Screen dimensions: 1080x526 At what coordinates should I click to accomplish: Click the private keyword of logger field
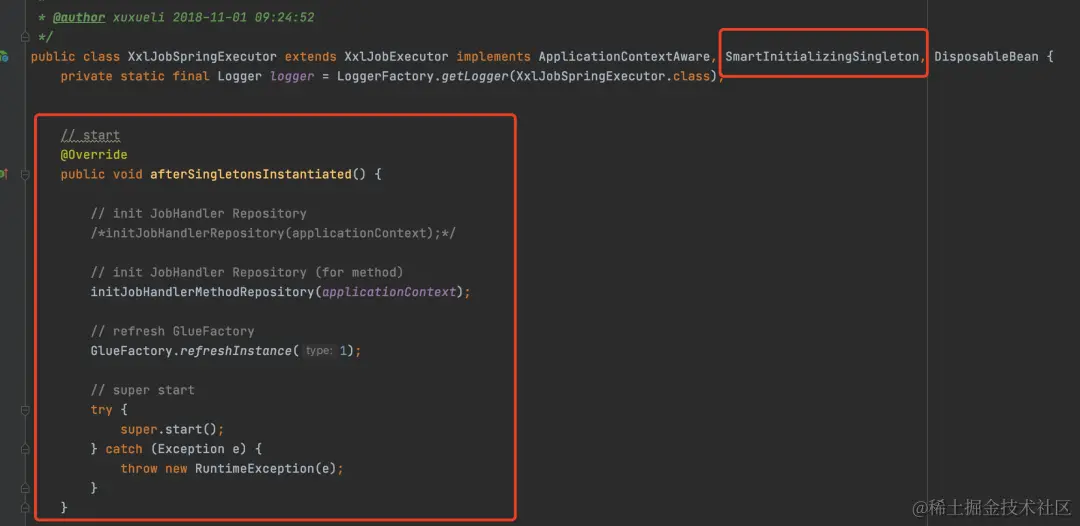(x=87, y=76)
